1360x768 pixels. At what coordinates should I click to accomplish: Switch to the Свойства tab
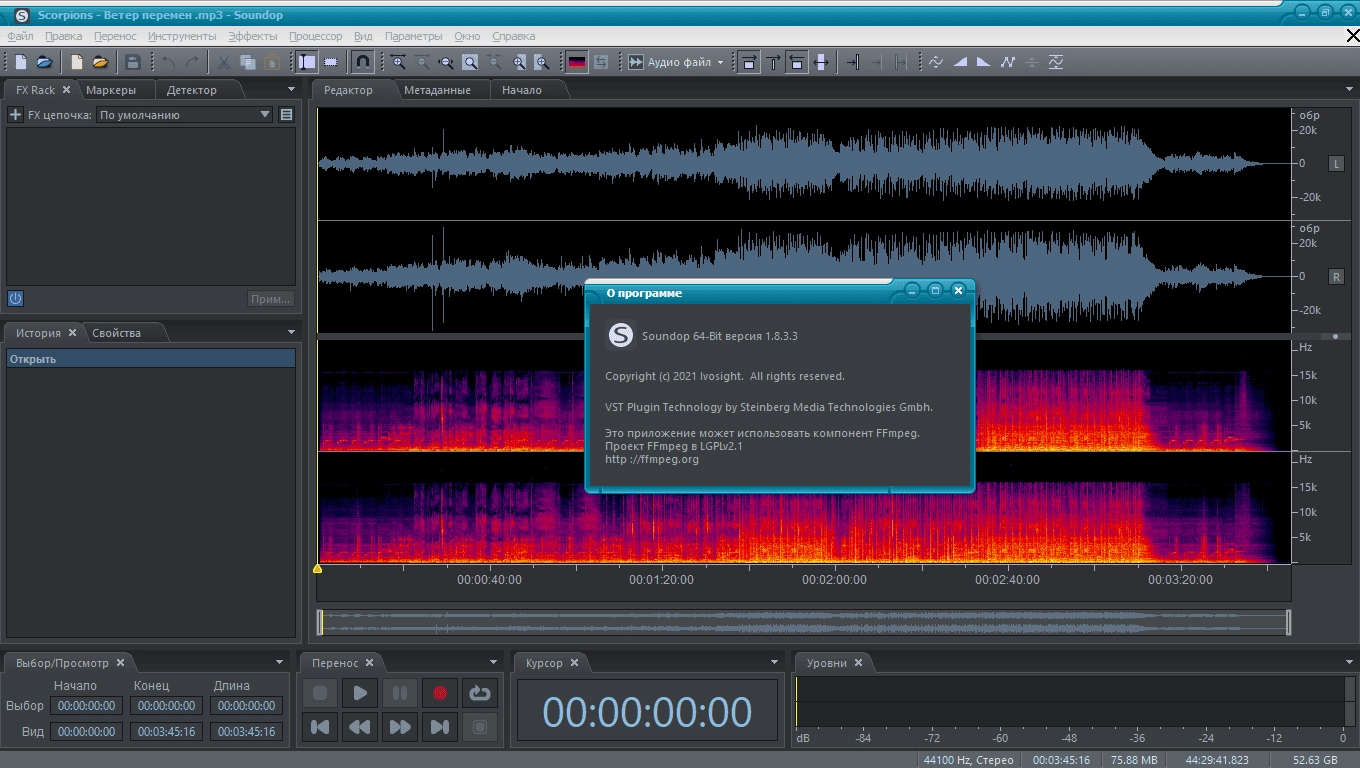click(117, 333)
